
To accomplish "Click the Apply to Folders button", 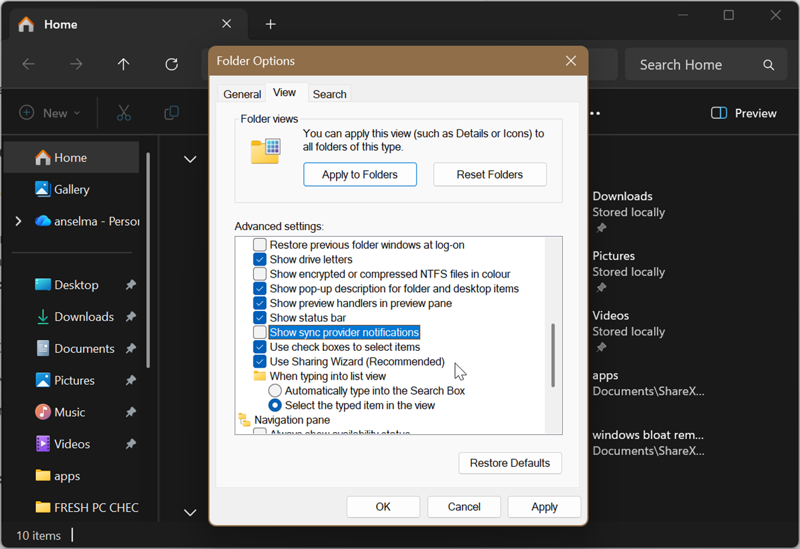I will pos(360,174).
